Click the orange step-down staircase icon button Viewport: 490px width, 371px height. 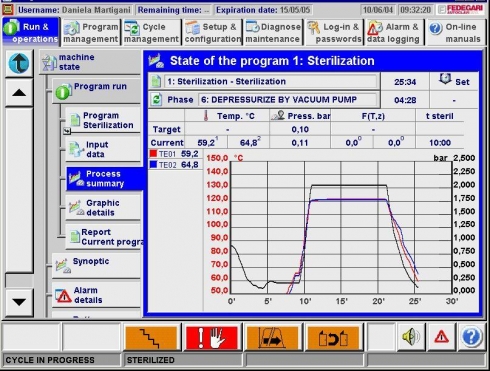[151, 337]
